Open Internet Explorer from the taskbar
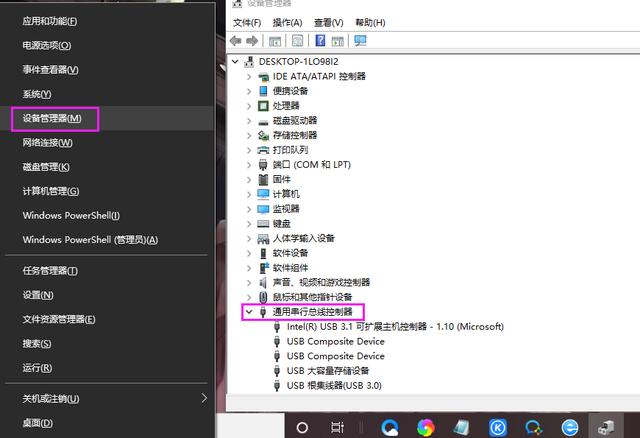 pyautogui.click(x=570, y=427)
